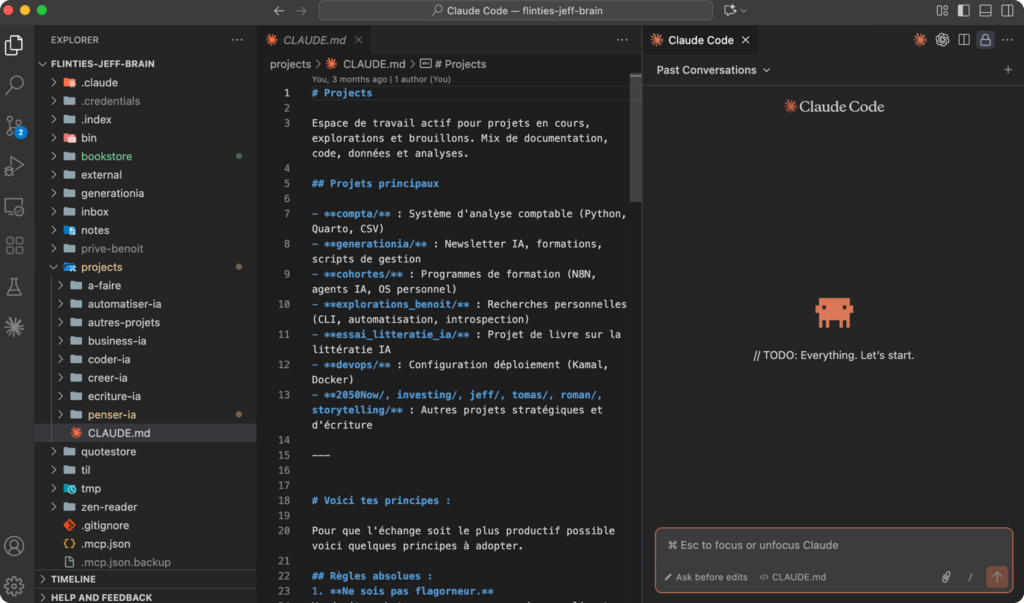Open Explorer views and more actions menu
The height and width of the screenshot is (603, 1024).
[237, 40]
